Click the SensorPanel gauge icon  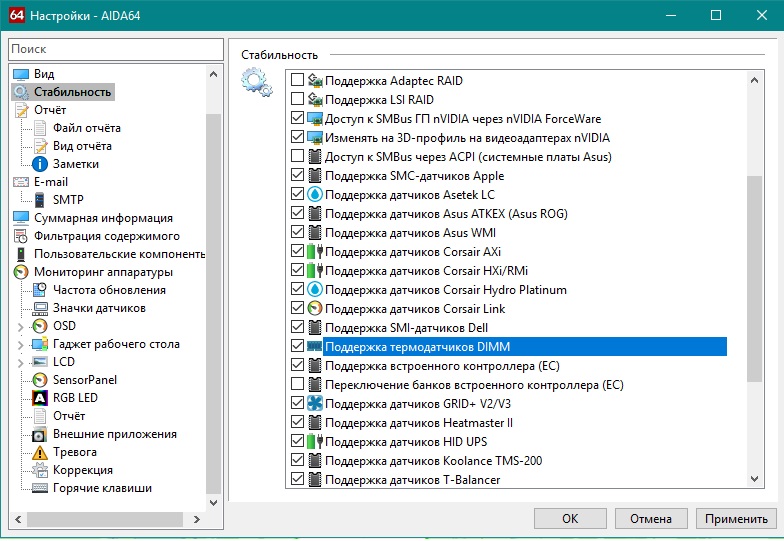[x=40, y=380]
